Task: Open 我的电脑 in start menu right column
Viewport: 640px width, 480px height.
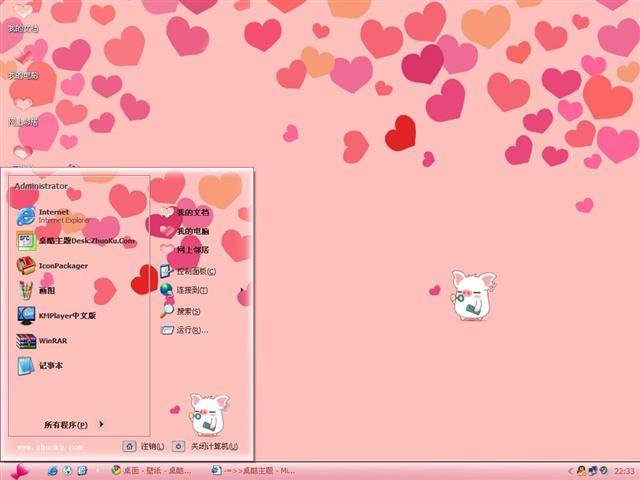Action: click(x=184, y=231)
